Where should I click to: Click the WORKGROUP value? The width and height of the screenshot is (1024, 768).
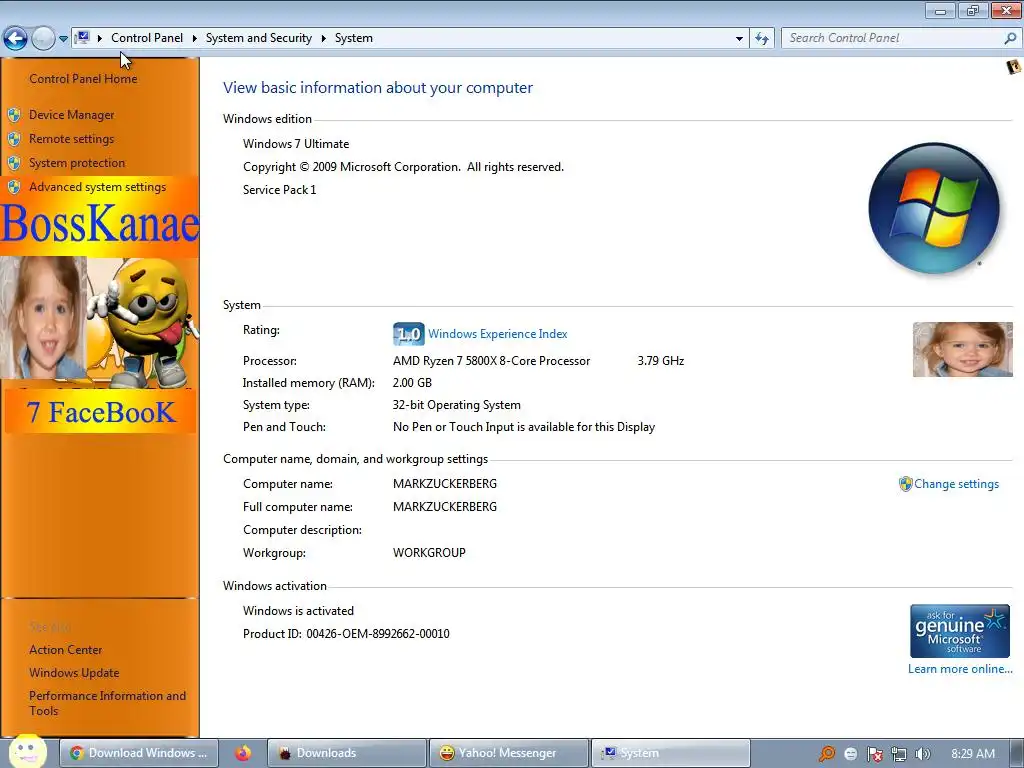click(x=429, y=552)
